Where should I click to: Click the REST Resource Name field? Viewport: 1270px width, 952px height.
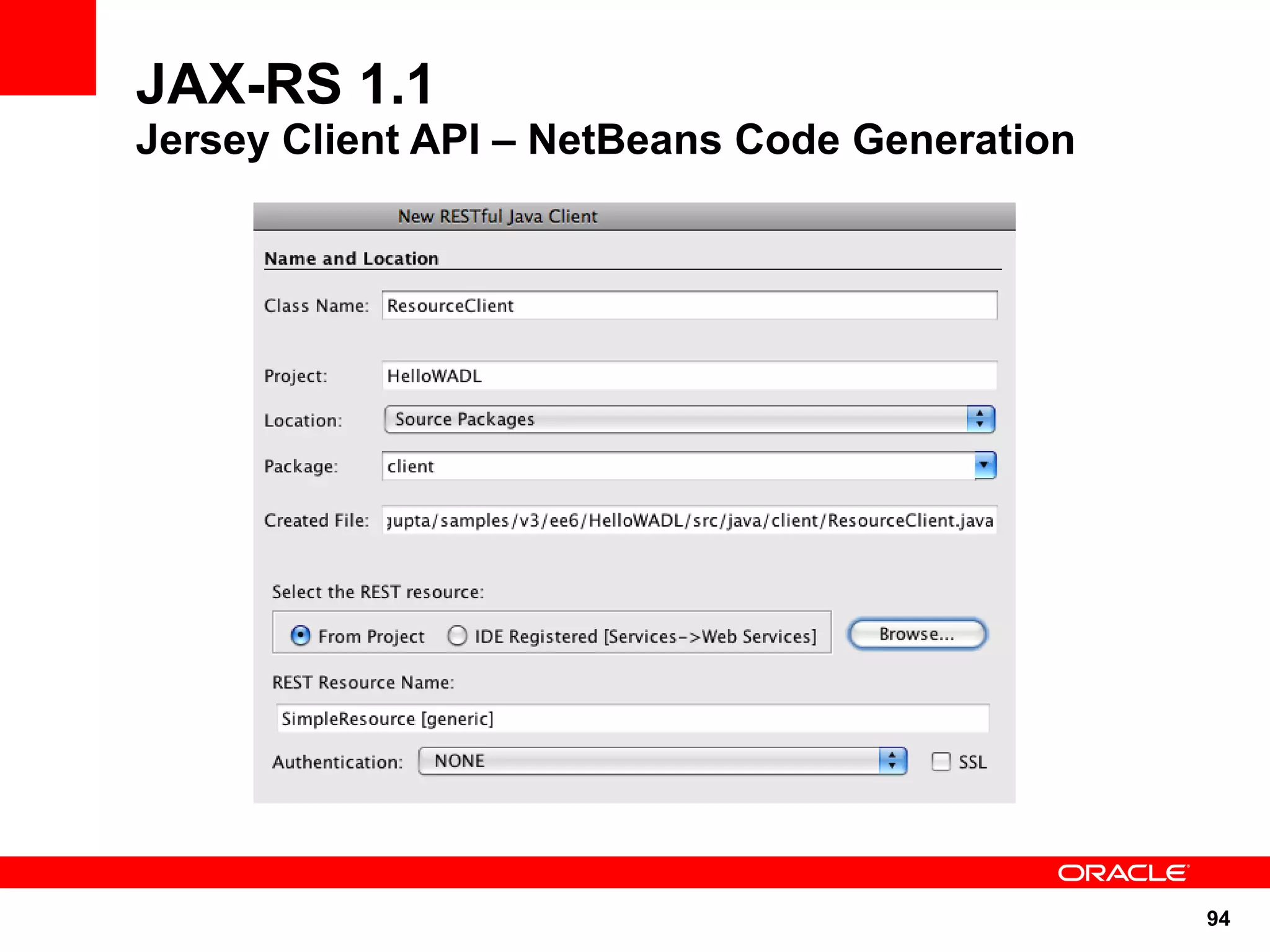[633, 718]
